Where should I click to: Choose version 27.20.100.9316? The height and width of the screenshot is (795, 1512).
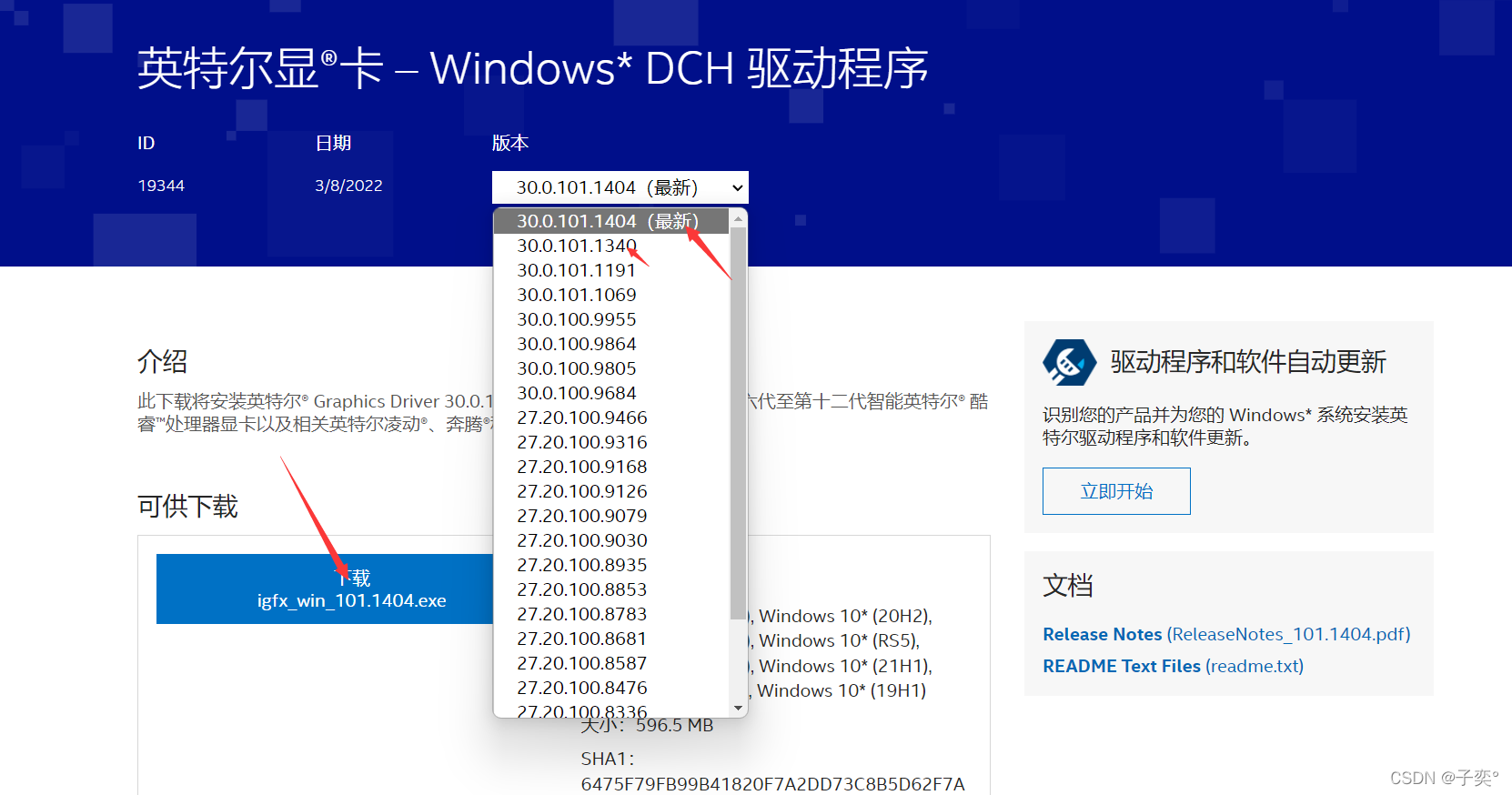pos(611,442)
